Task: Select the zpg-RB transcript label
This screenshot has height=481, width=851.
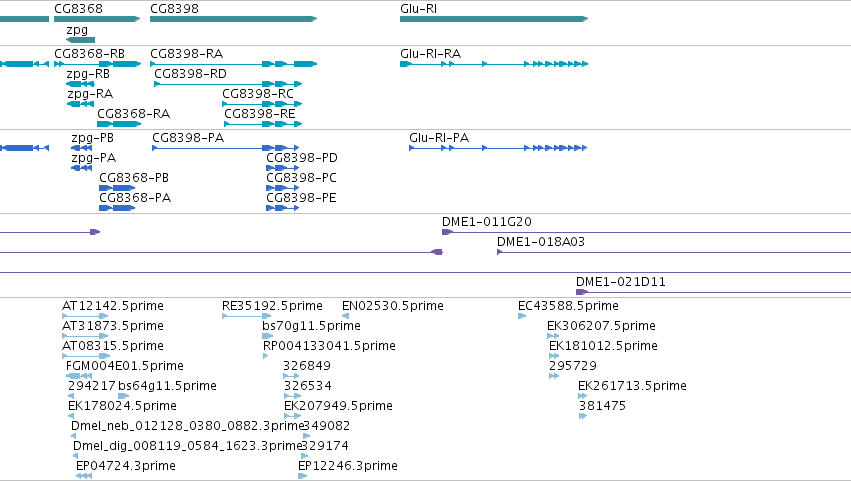Action: tap(88, 74)
